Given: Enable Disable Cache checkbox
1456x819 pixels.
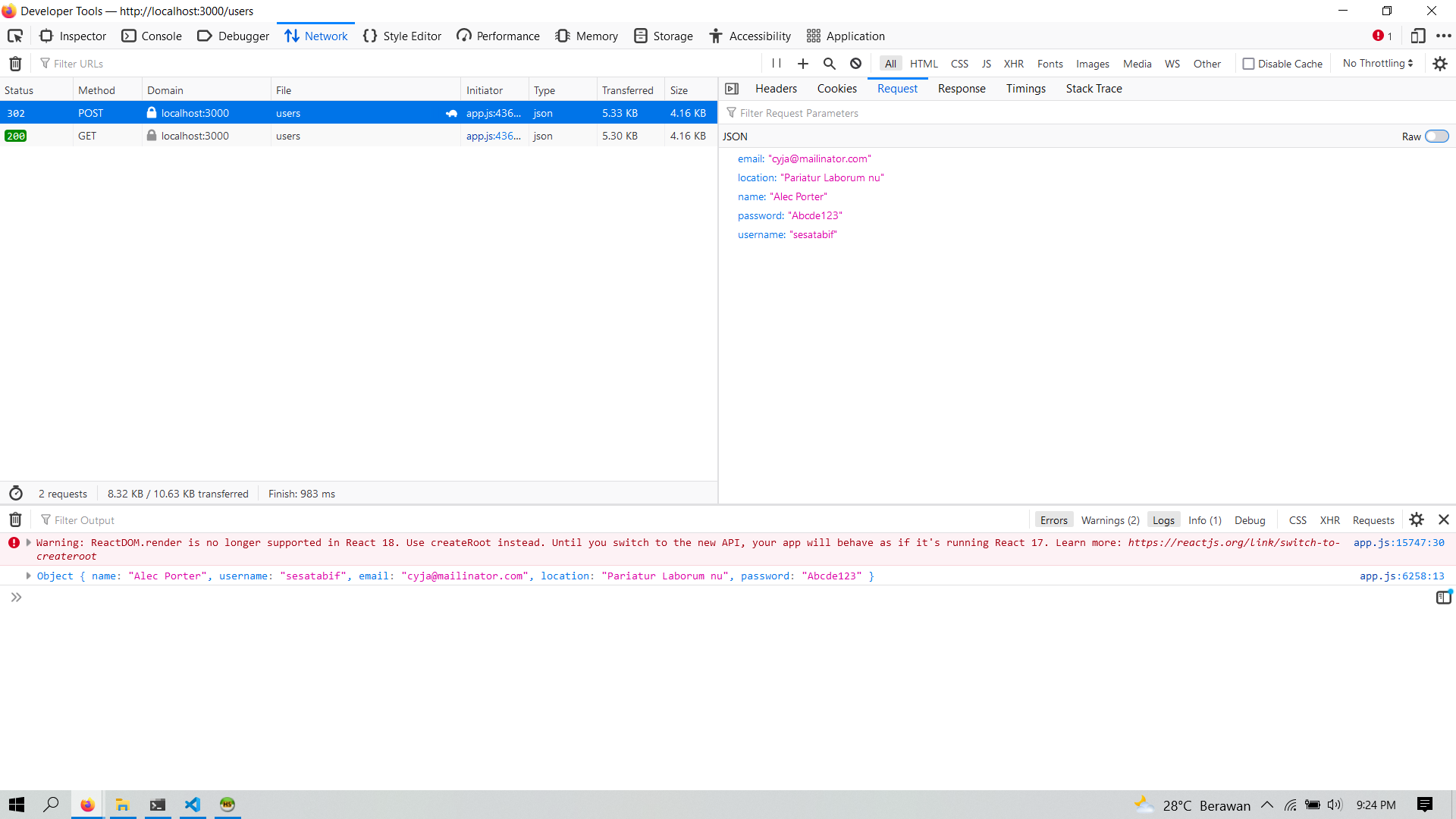Looking at the screenshot, I should point(1248,64).
